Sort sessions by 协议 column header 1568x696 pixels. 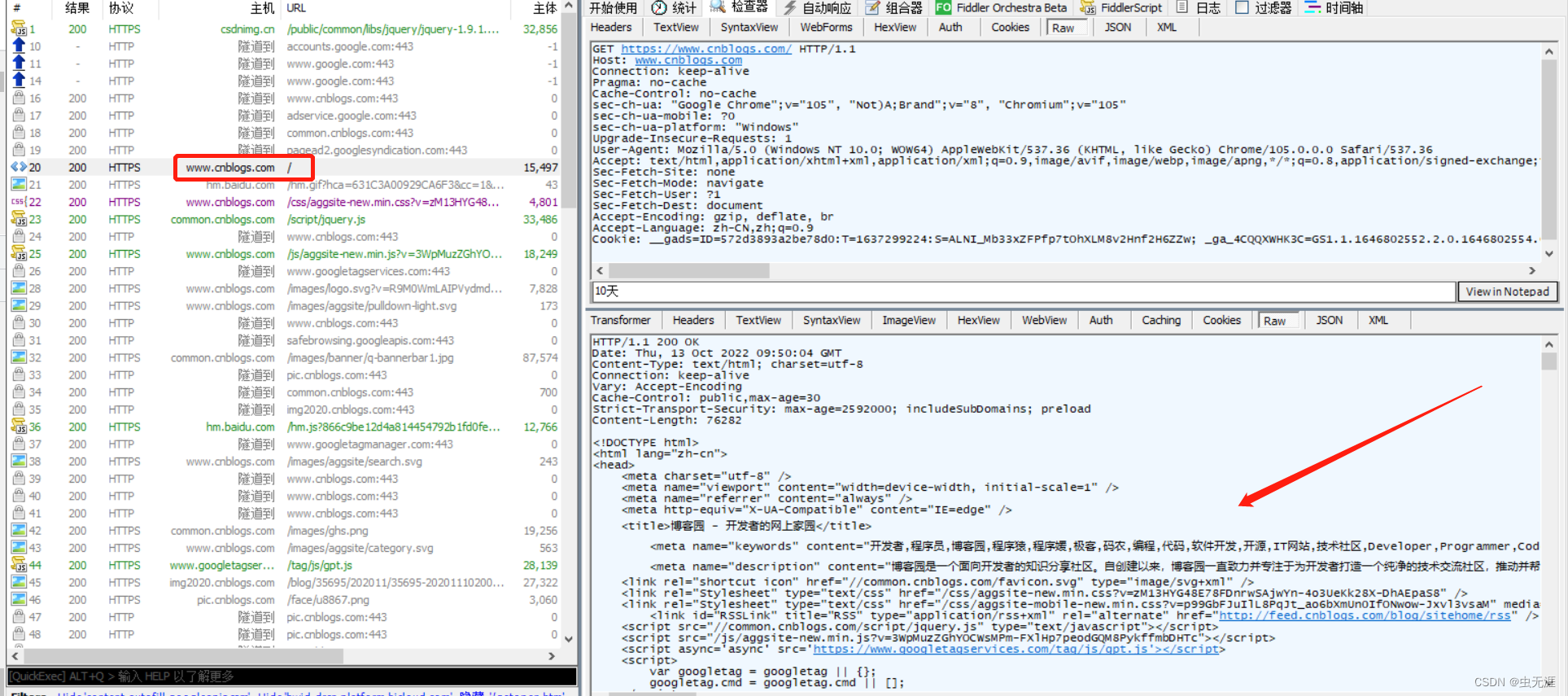point(121,8)
